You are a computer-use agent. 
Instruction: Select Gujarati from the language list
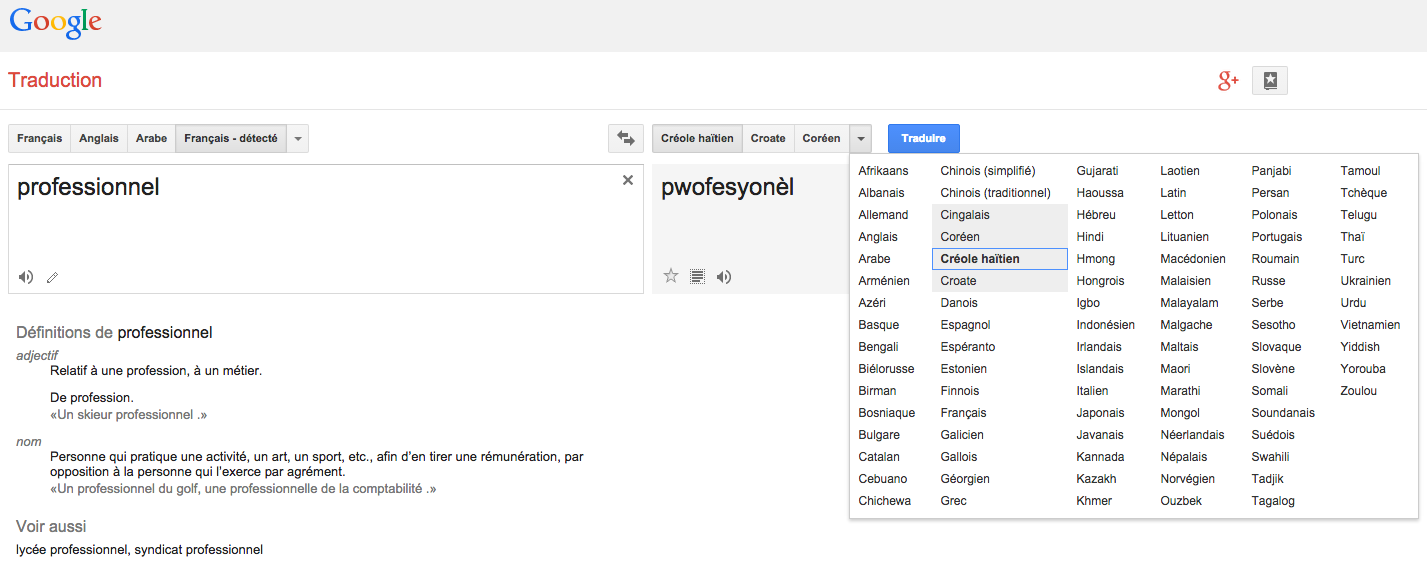click(x=1097, y=171)
